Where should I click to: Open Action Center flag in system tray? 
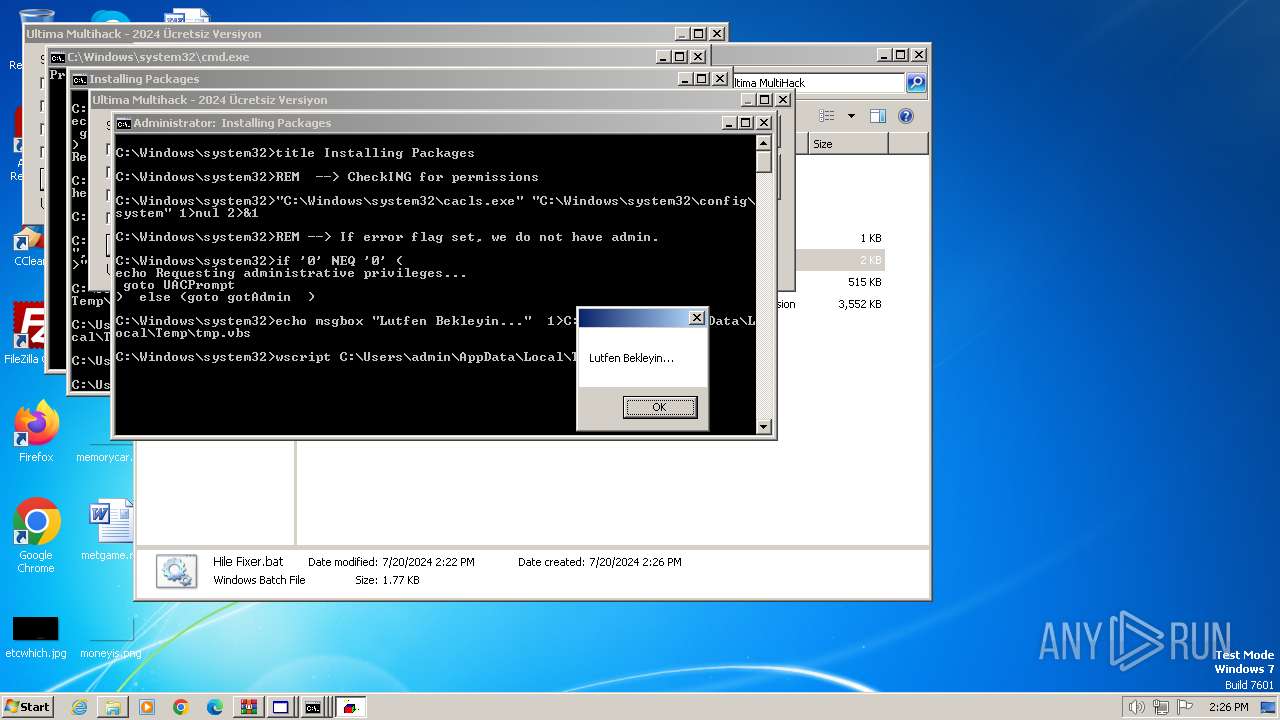click(x=1185, y=707)
